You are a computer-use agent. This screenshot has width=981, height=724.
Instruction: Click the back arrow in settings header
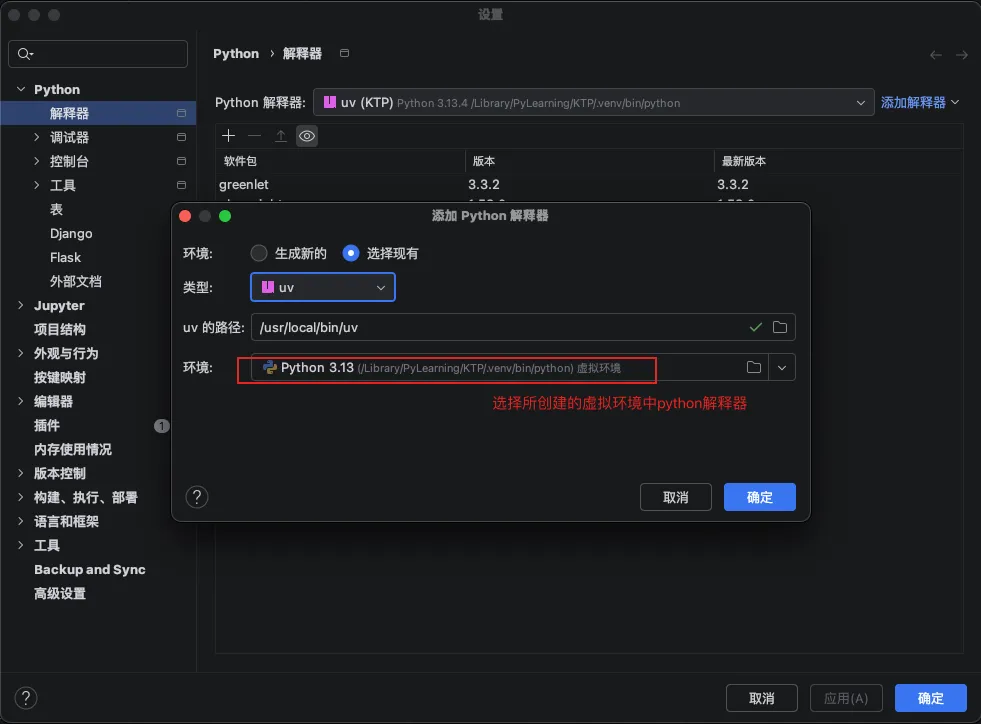936,55
